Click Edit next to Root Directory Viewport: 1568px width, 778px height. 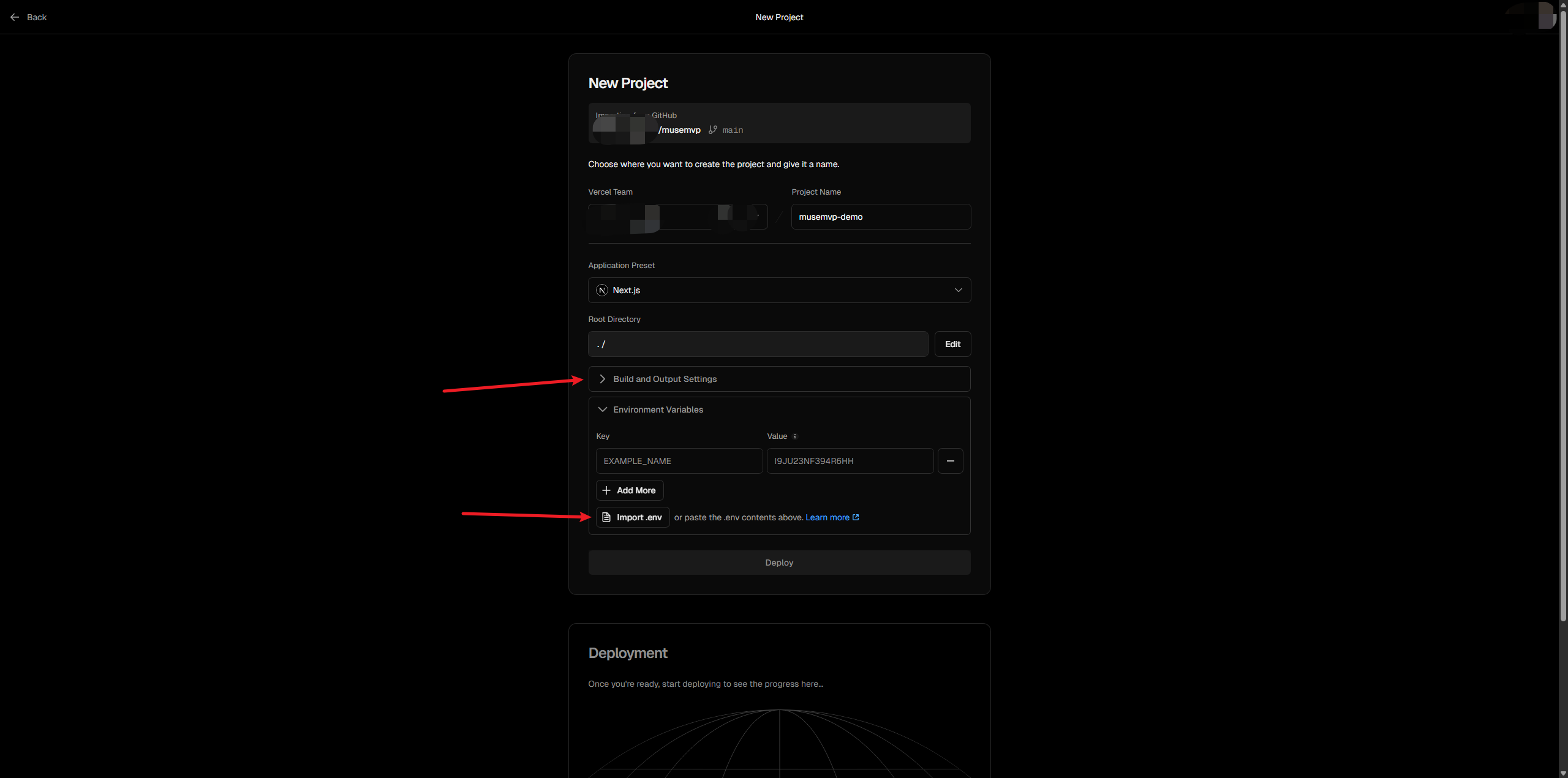(x=952, y=344)
